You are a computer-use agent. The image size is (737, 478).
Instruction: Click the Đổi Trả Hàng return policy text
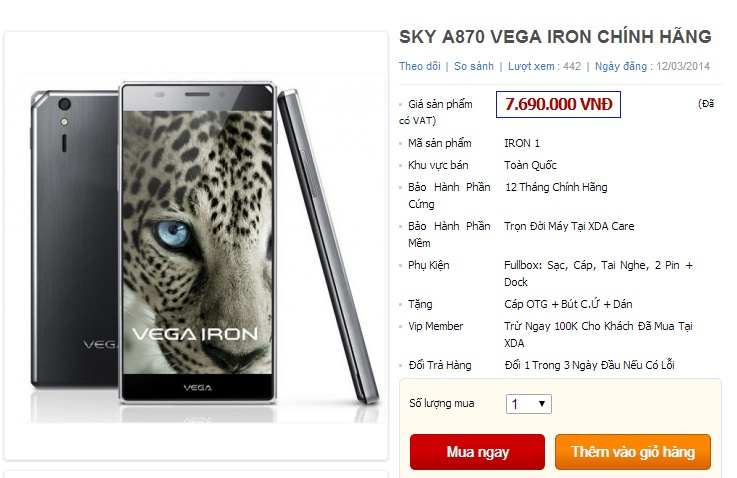click(x=588, y=365)
